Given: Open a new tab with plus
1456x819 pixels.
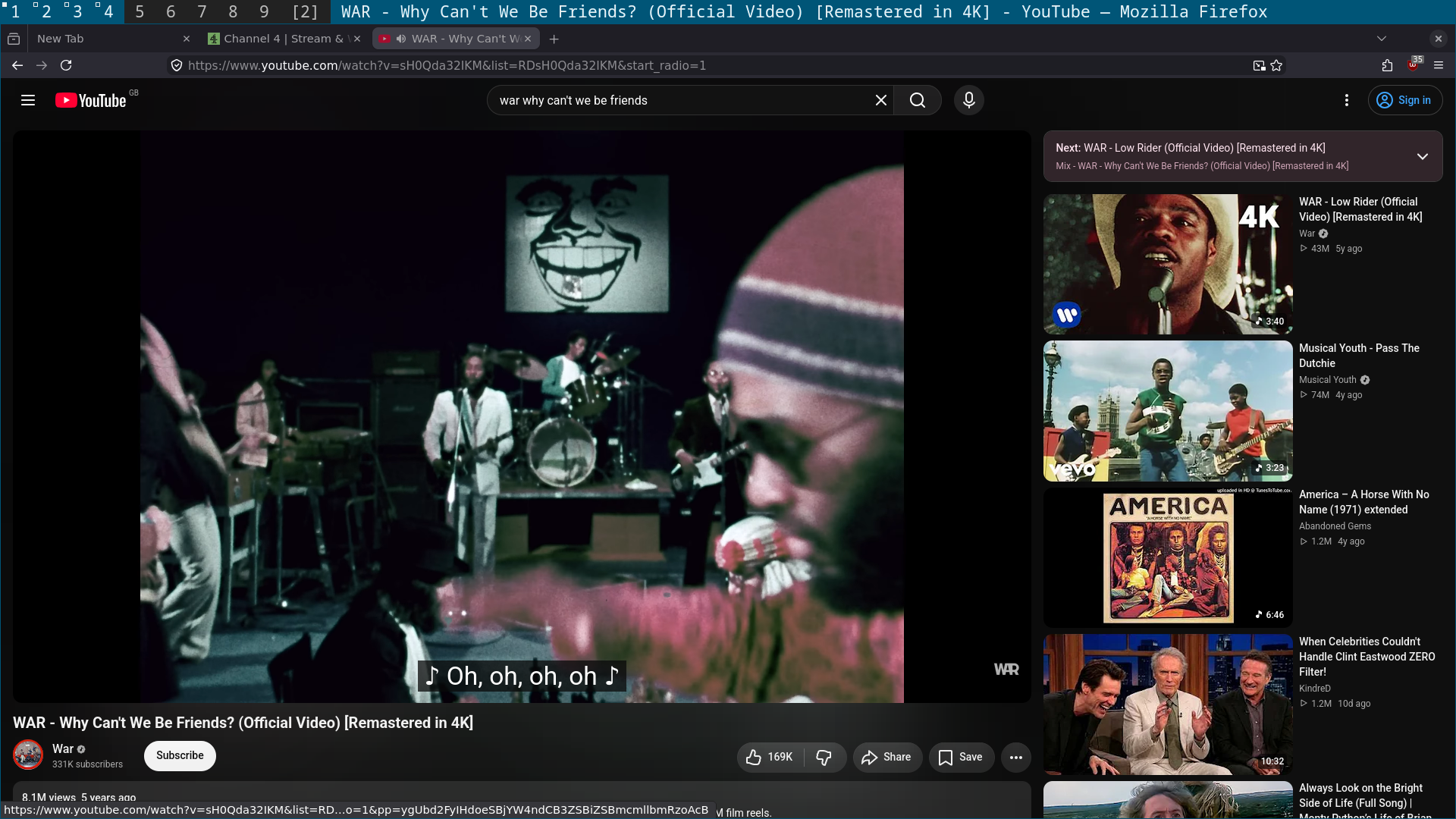Looking at the screenshot, I should click(x=554, y=39).
